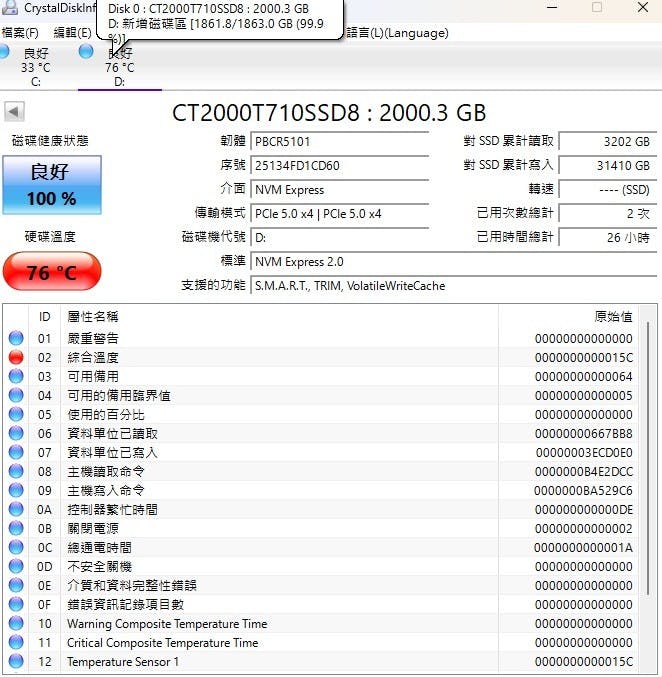Click the firmware field PBCR5101
The height and width of the screenshot is (677, 662).
coord(339,142)
